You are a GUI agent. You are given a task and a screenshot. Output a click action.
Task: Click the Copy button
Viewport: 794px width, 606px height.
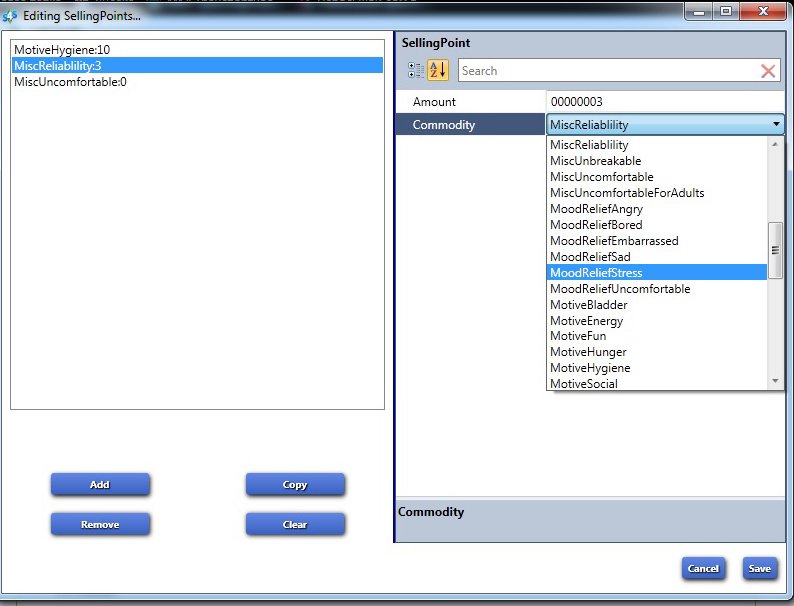point(295,485)
